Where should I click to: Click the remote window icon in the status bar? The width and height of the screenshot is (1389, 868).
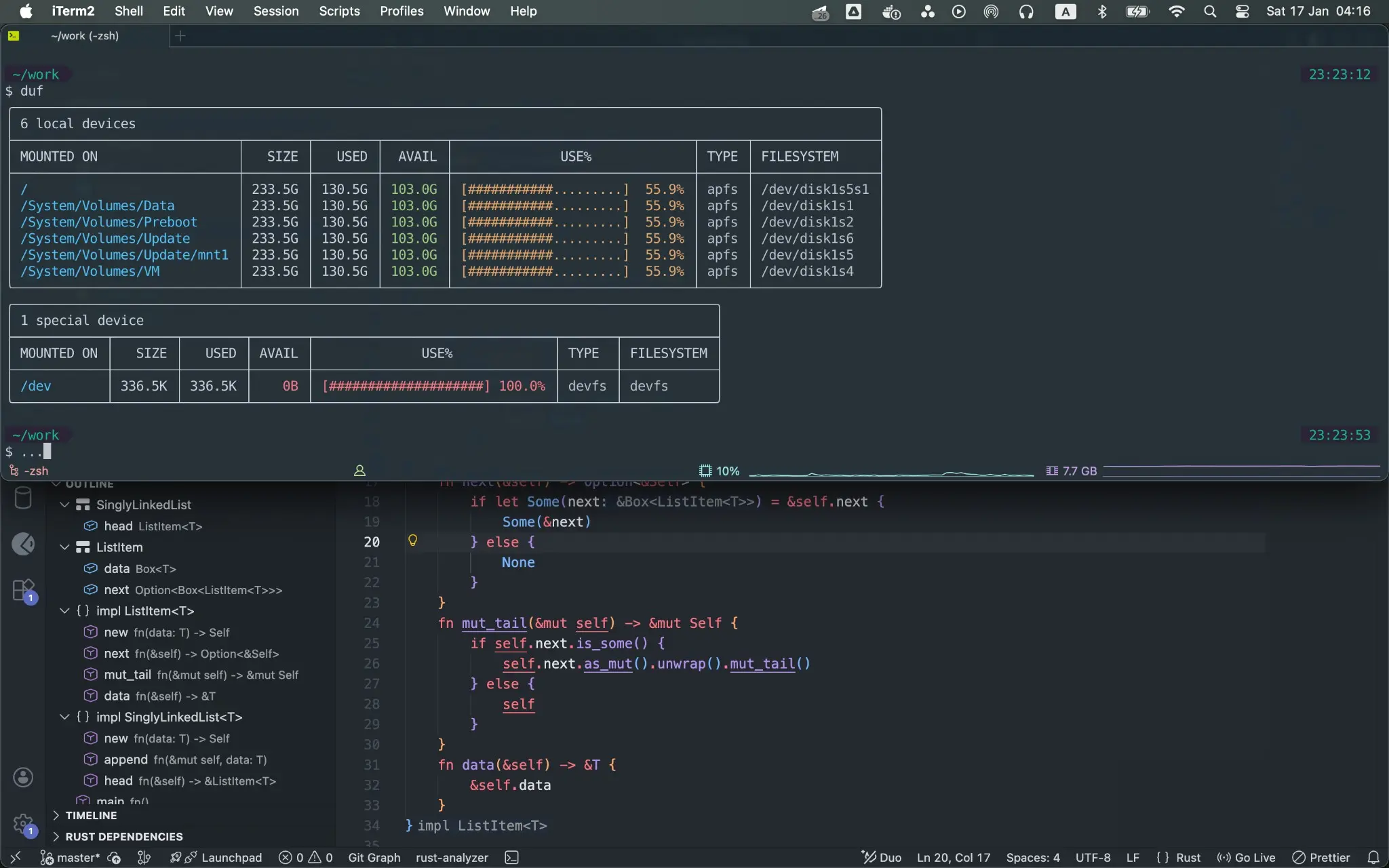16,857
